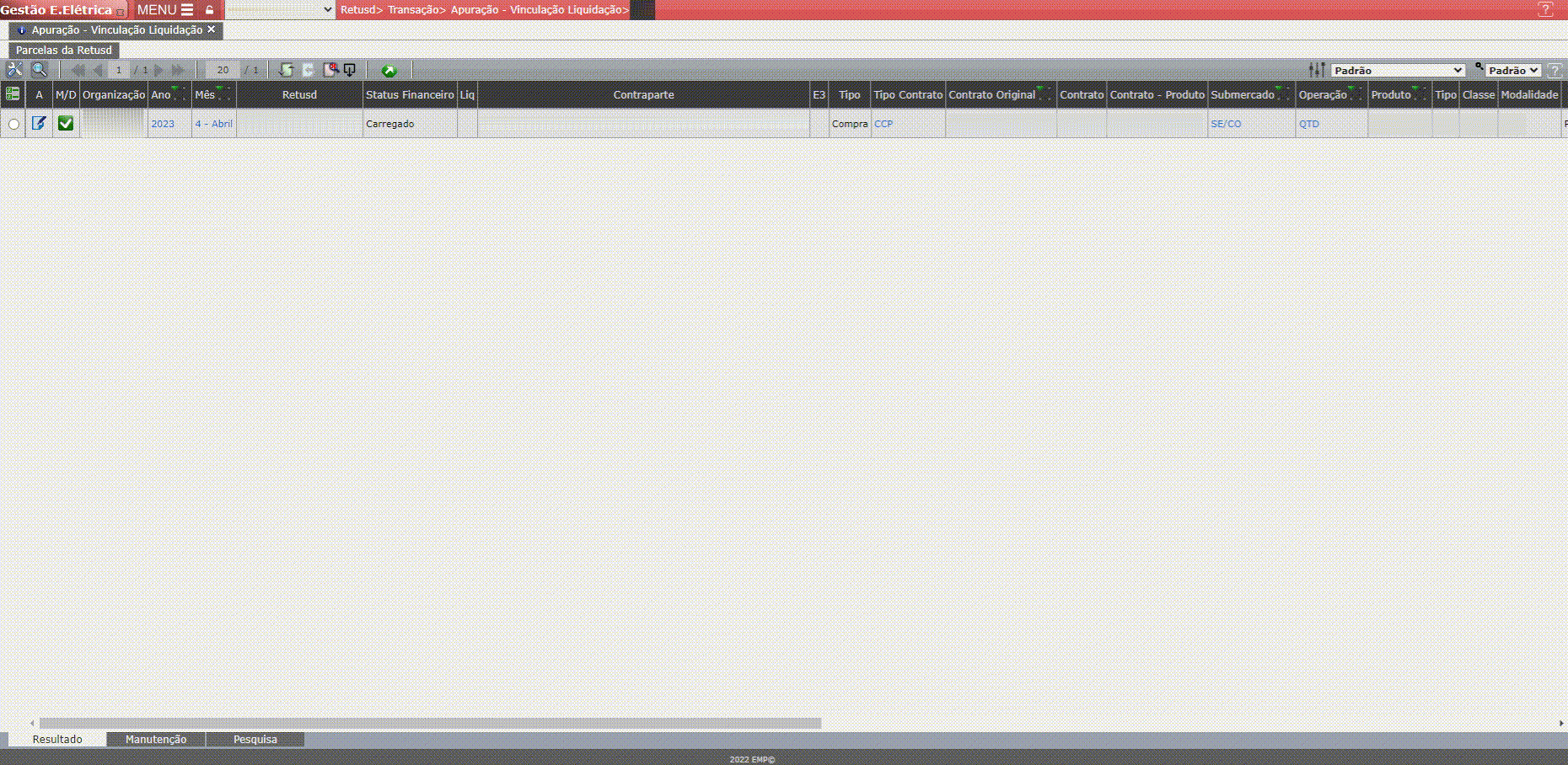Switch to the Pesquisa tab
This screenshot has width=1568, height=765.
[x=255, y=739]
